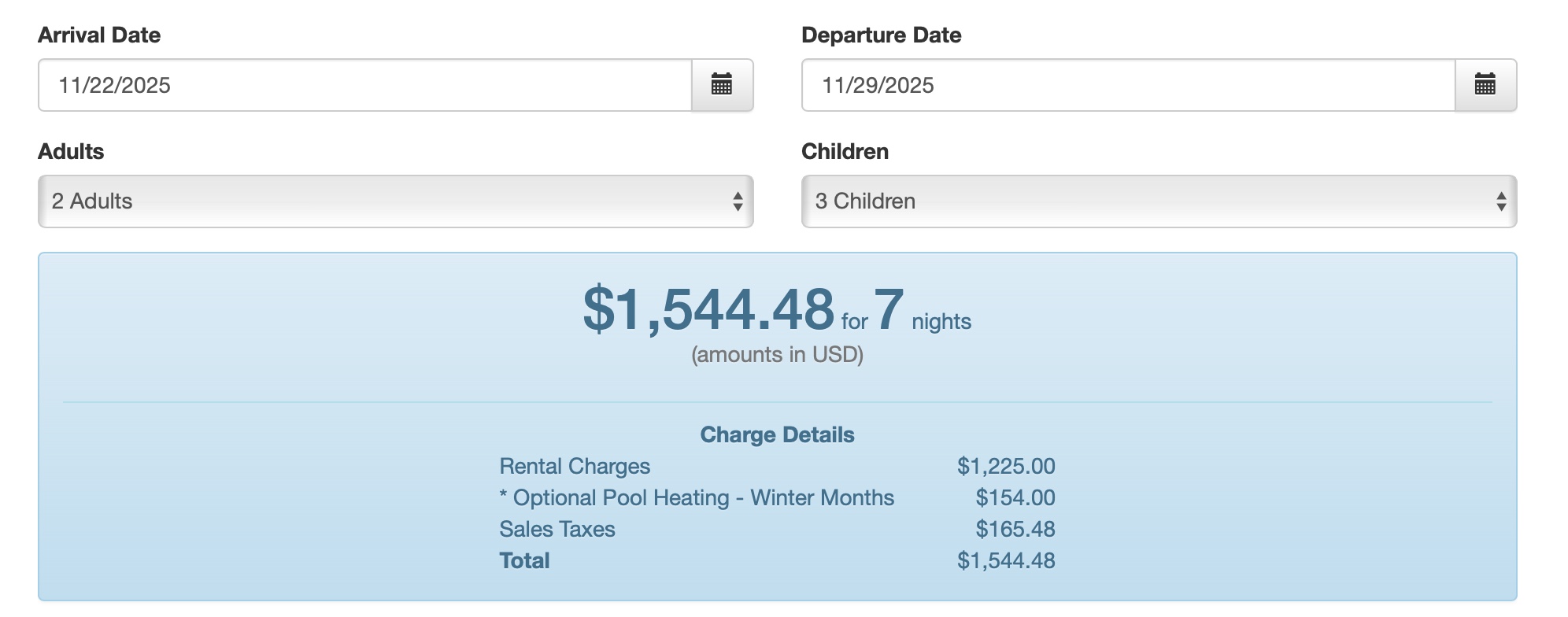The image size is (1568, 617).
Task: Click the Rental Charges line item
Action: click(575, 467)
